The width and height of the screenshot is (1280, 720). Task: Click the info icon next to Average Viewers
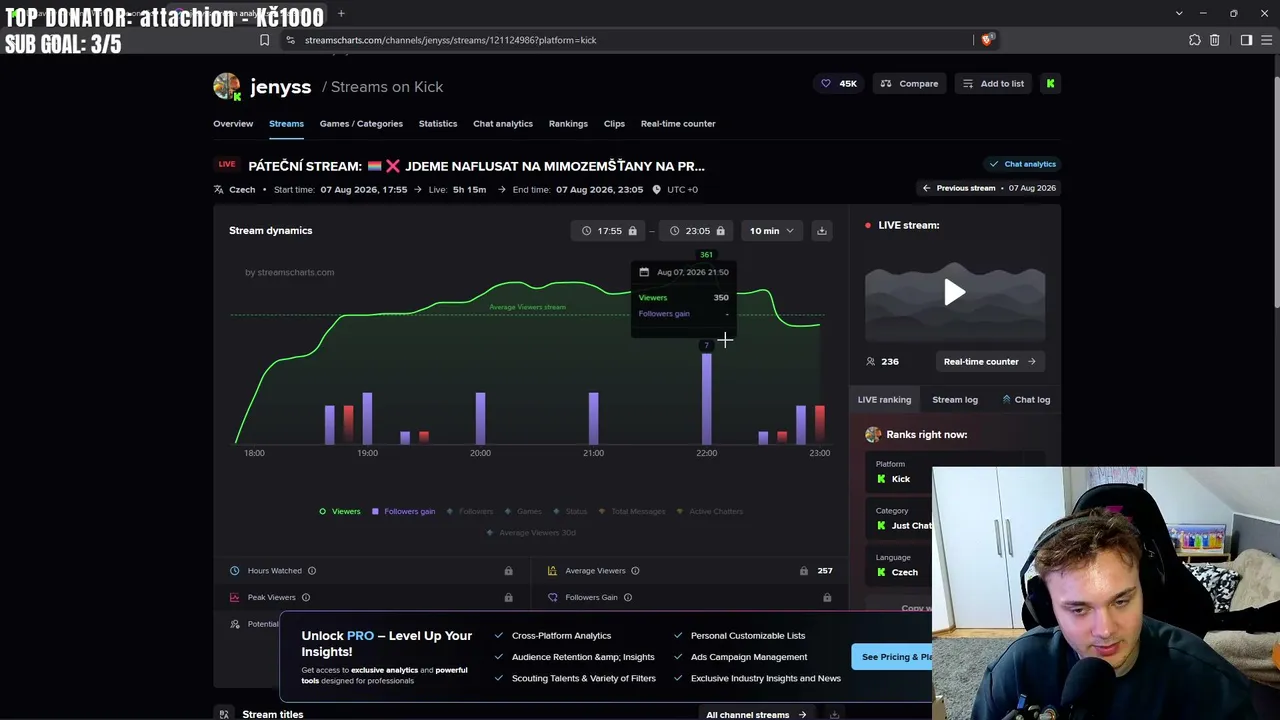635,571
